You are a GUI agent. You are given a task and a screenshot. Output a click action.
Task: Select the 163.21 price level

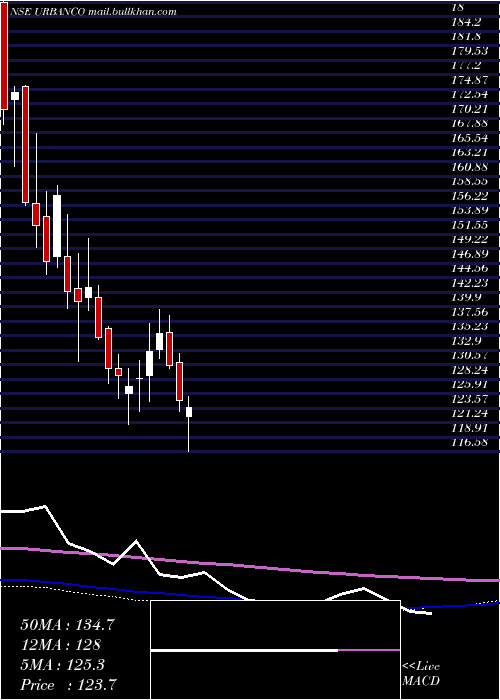coord(470,152)
